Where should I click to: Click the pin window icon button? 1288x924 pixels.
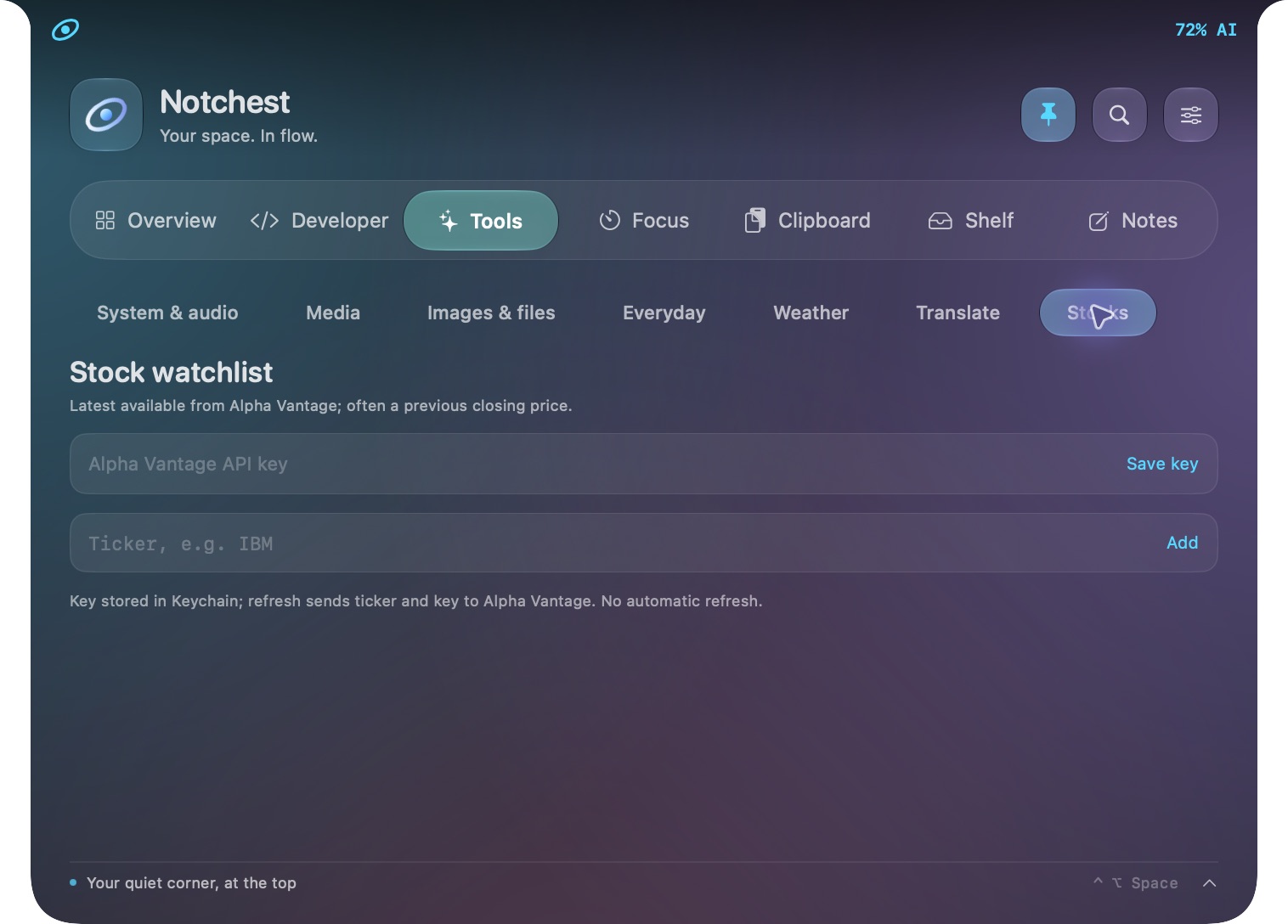point(1048,115)
